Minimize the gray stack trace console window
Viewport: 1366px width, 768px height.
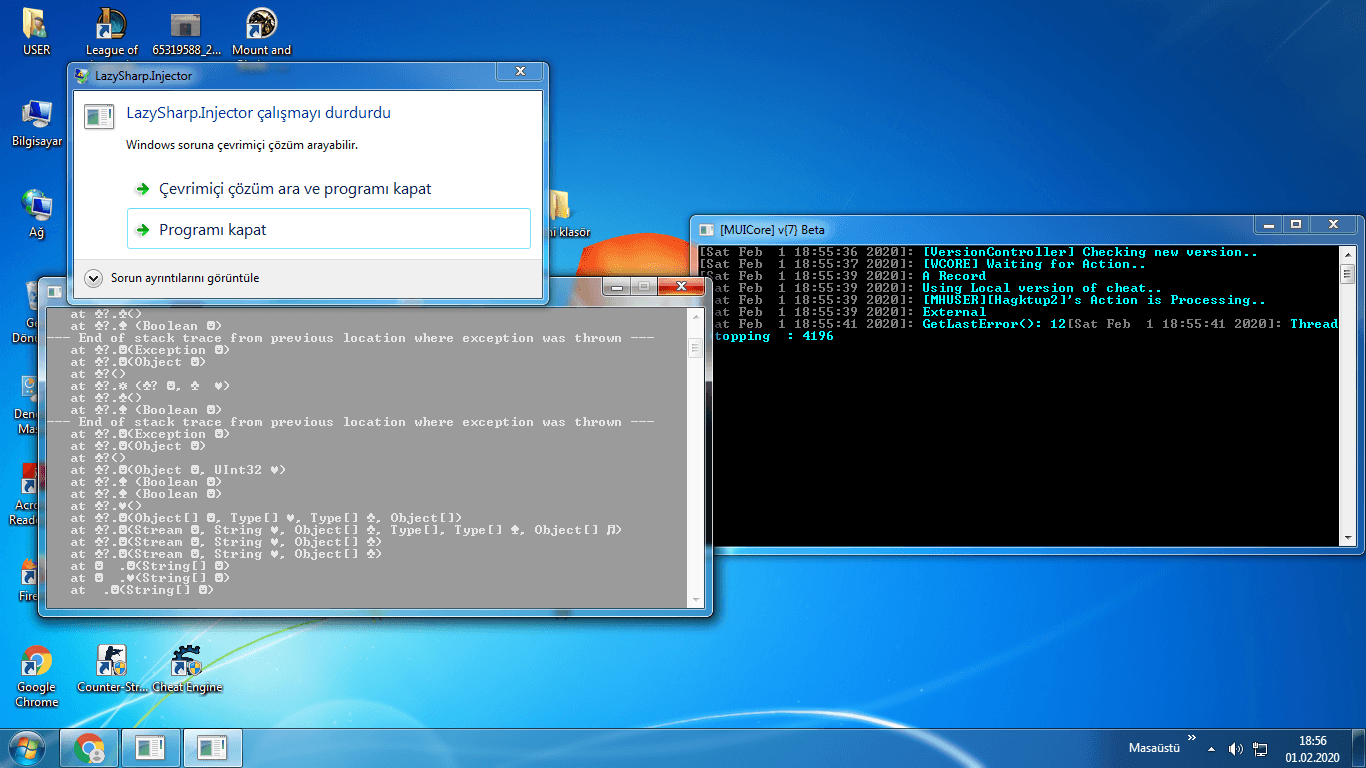[616, 286]
